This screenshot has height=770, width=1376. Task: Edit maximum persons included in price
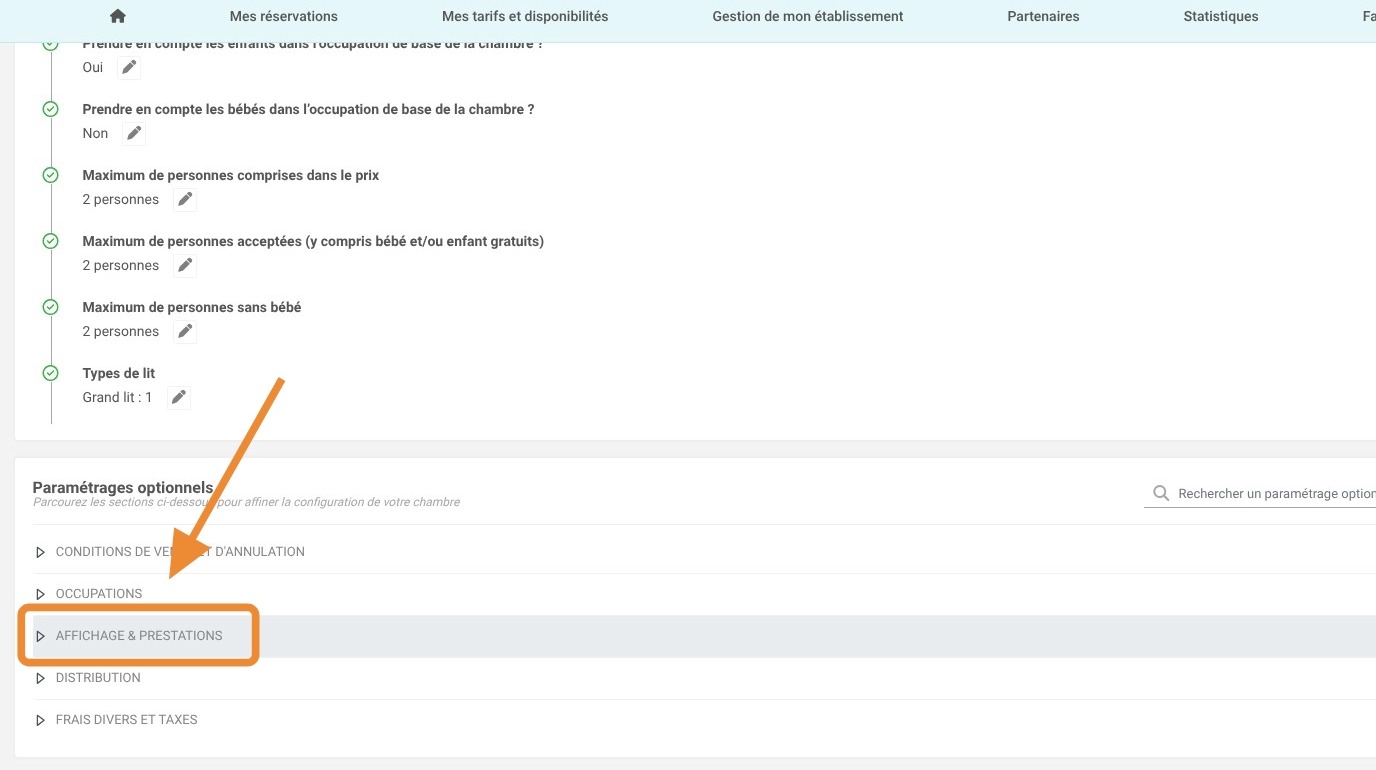[185, 199]
